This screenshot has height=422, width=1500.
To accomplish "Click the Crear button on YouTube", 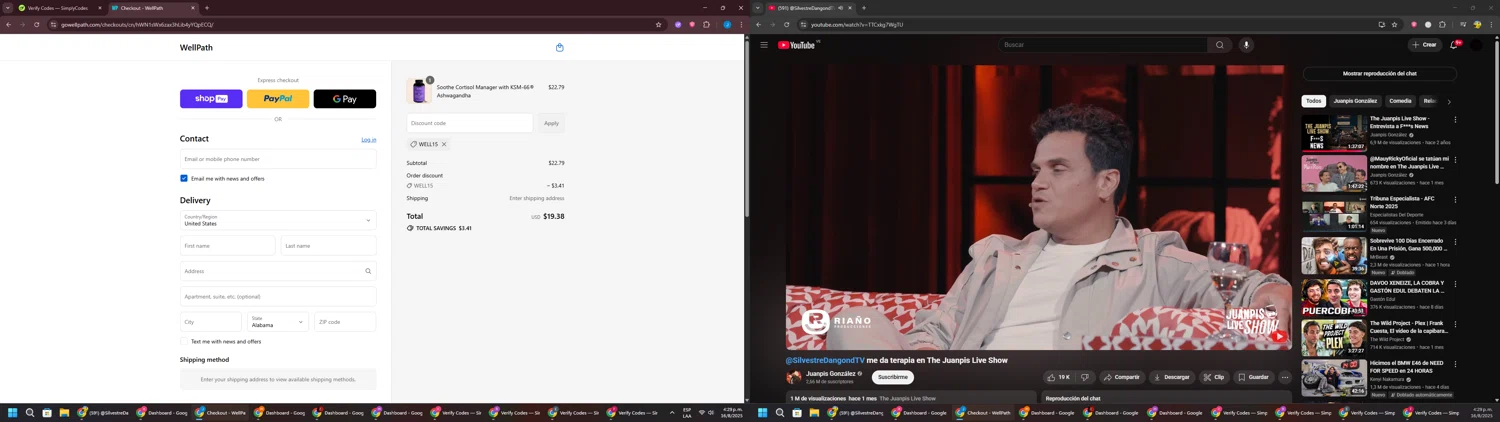I will tap(1424, 45).
